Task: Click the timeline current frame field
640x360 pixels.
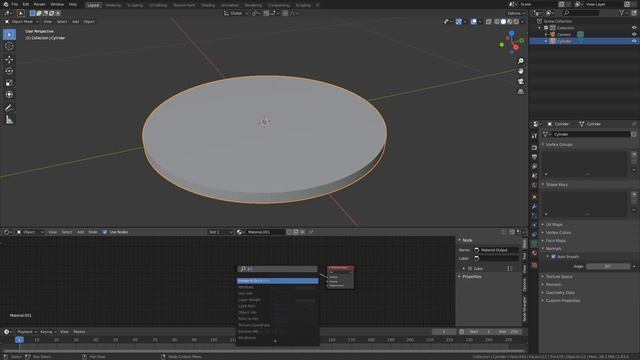Action: (x=444, y=332)
